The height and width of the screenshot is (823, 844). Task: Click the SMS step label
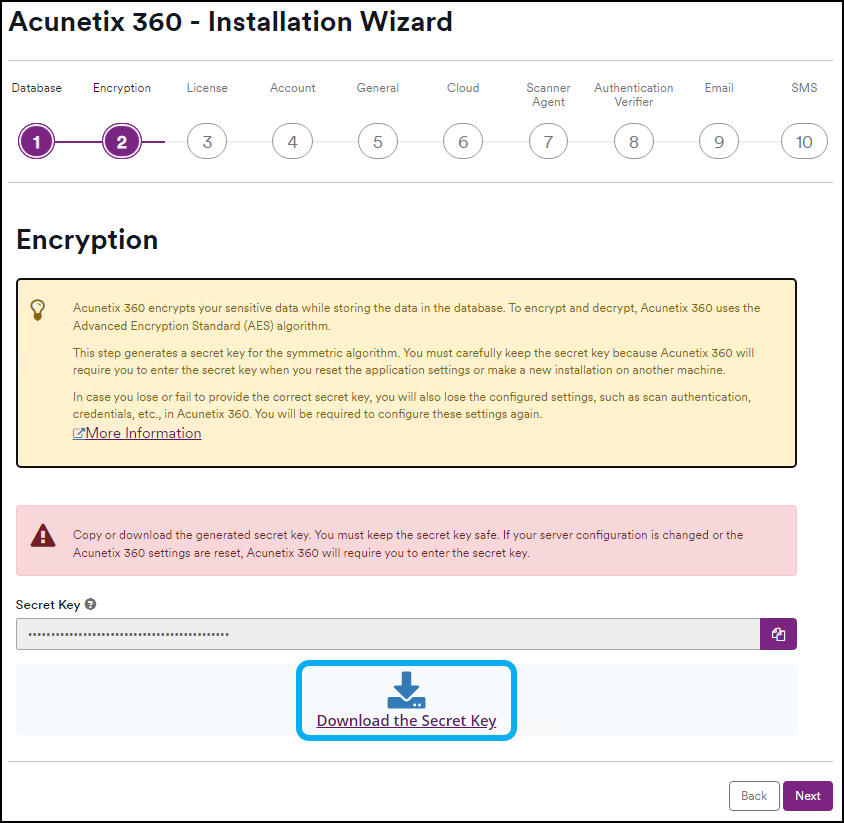tap(804, 88)
